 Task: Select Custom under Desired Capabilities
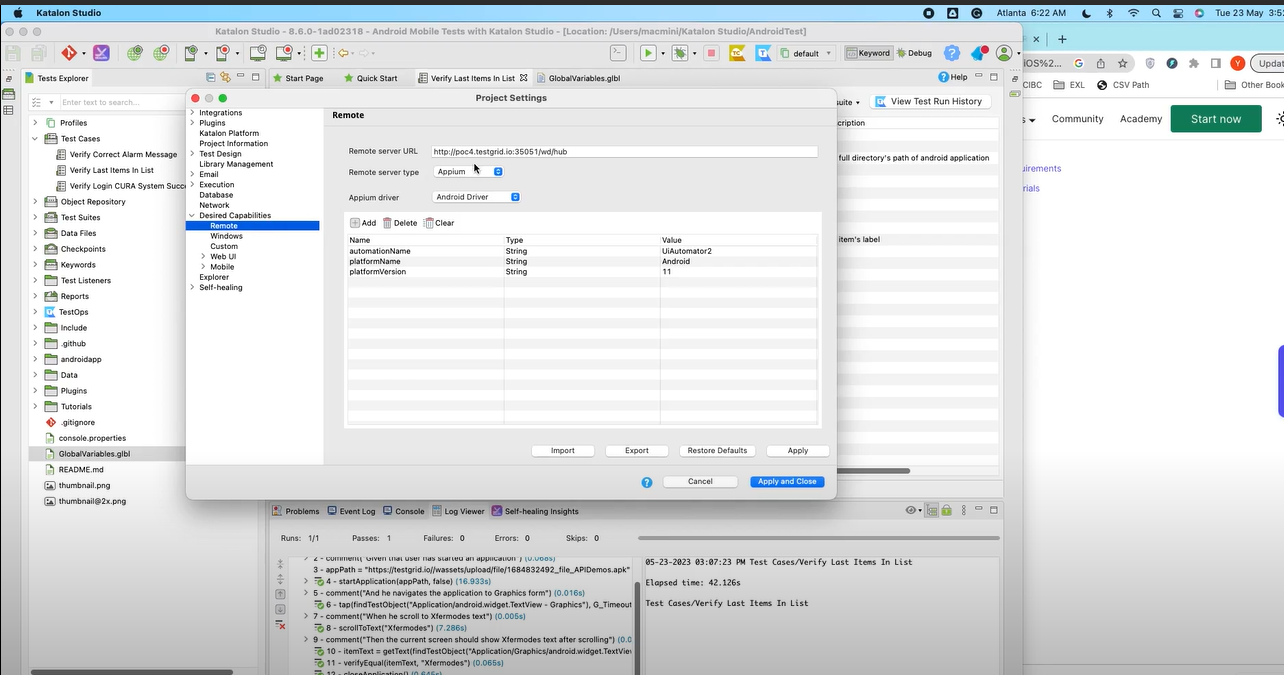(x=224, y=247)
